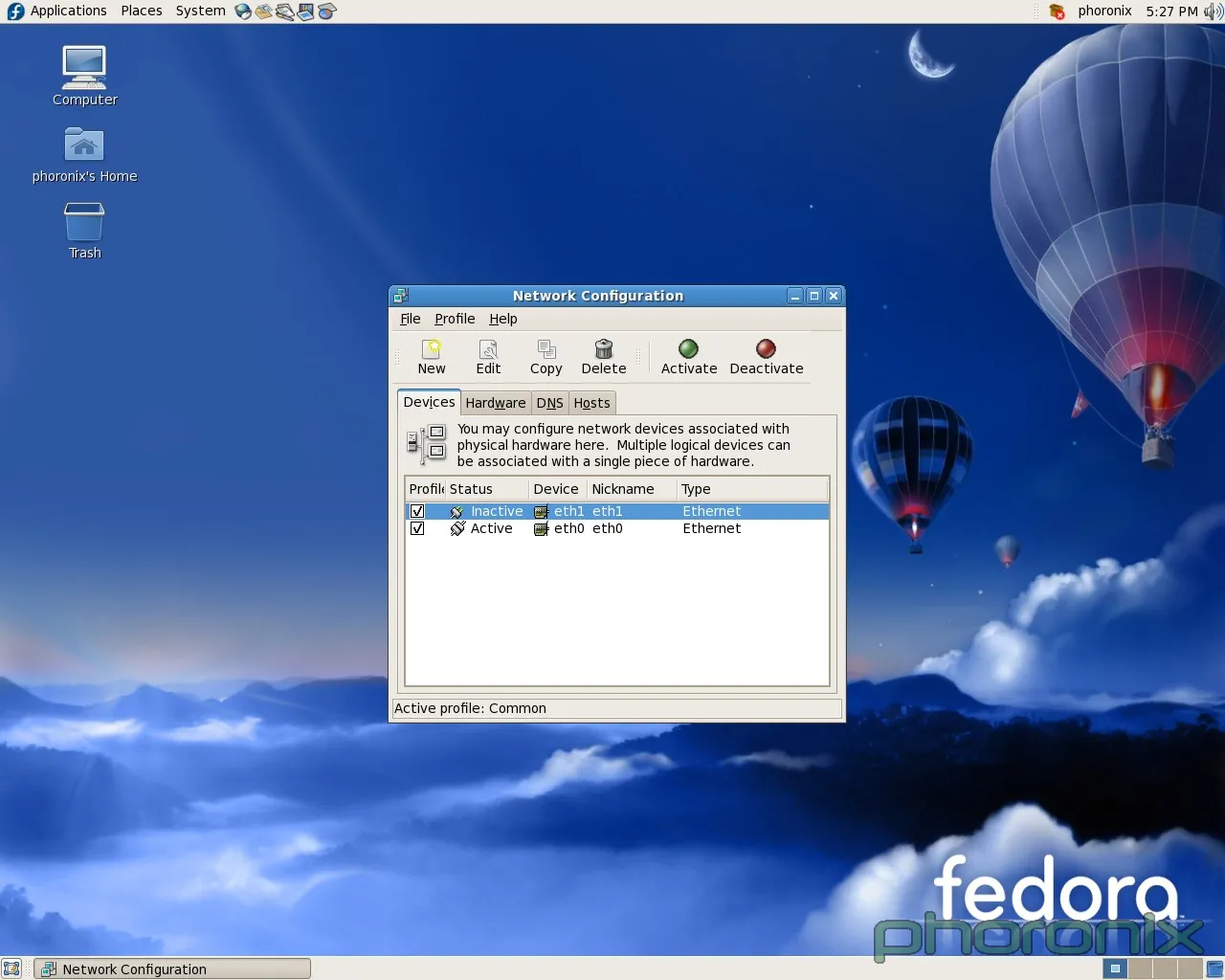Click the volume speaker icon
1225x980 pixels.
click(1213, 11)
